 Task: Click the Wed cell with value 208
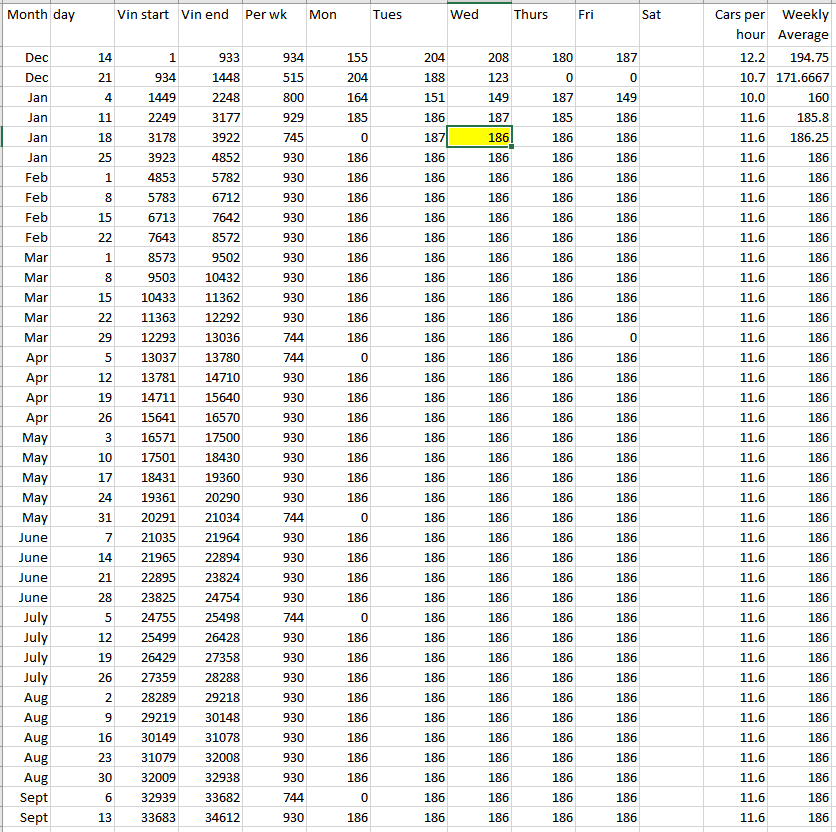(479, 58)
